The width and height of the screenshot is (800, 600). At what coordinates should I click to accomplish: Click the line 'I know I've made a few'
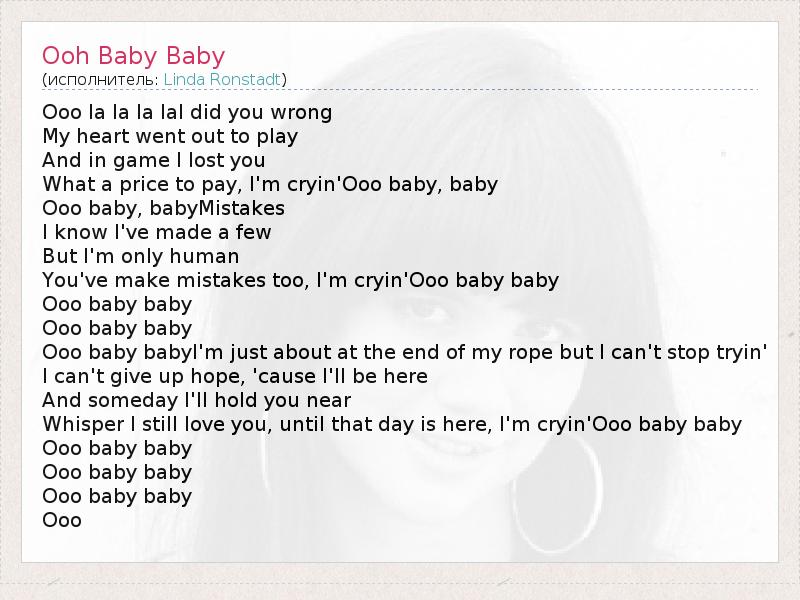[x=157, y=232]
